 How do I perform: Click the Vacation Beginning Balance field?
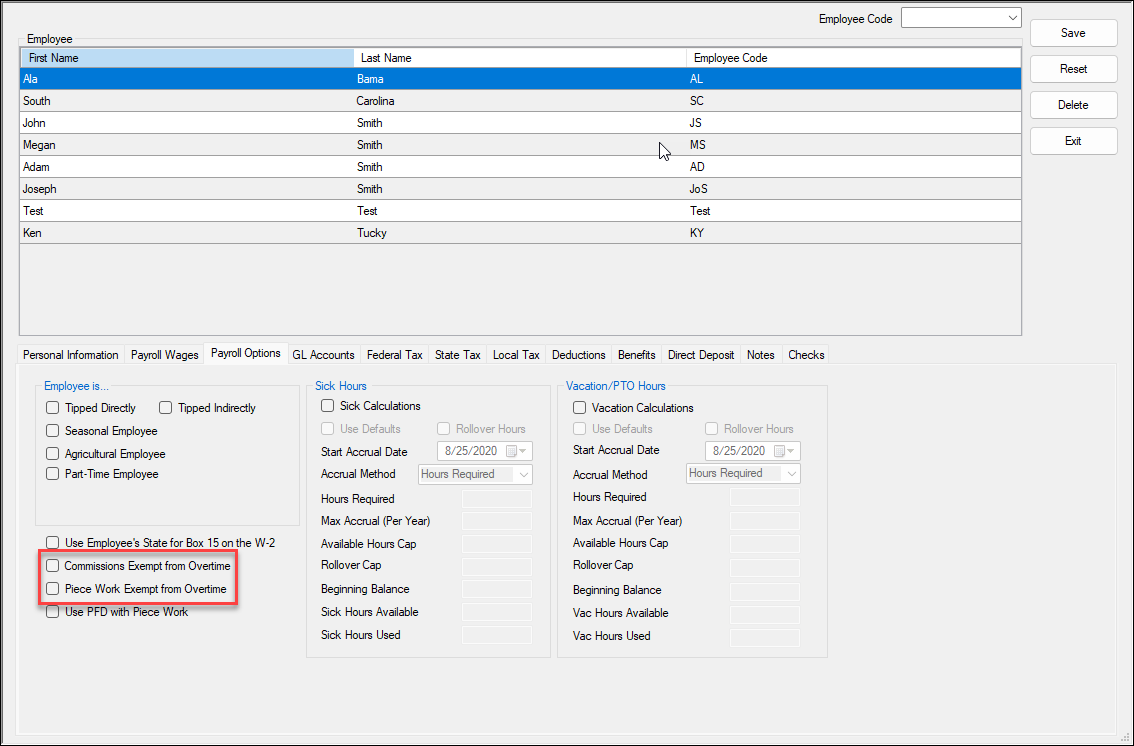(x=765, y=591)
